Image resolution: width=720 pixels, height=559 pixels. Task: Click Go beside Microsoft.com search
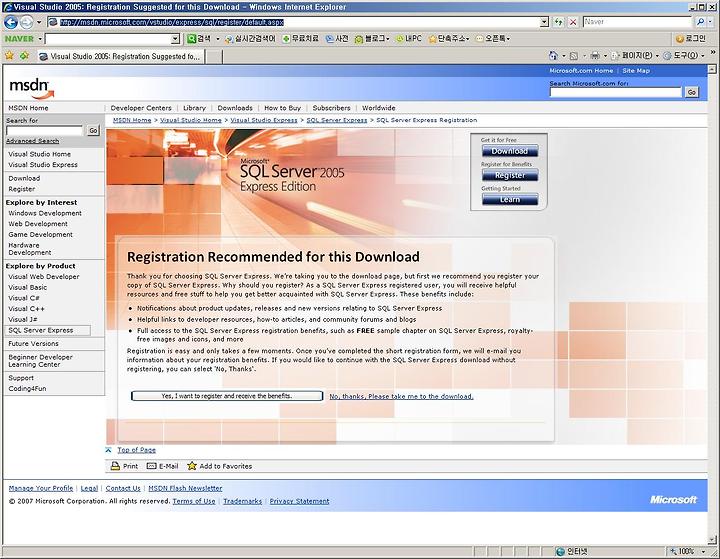click(692, 92)
